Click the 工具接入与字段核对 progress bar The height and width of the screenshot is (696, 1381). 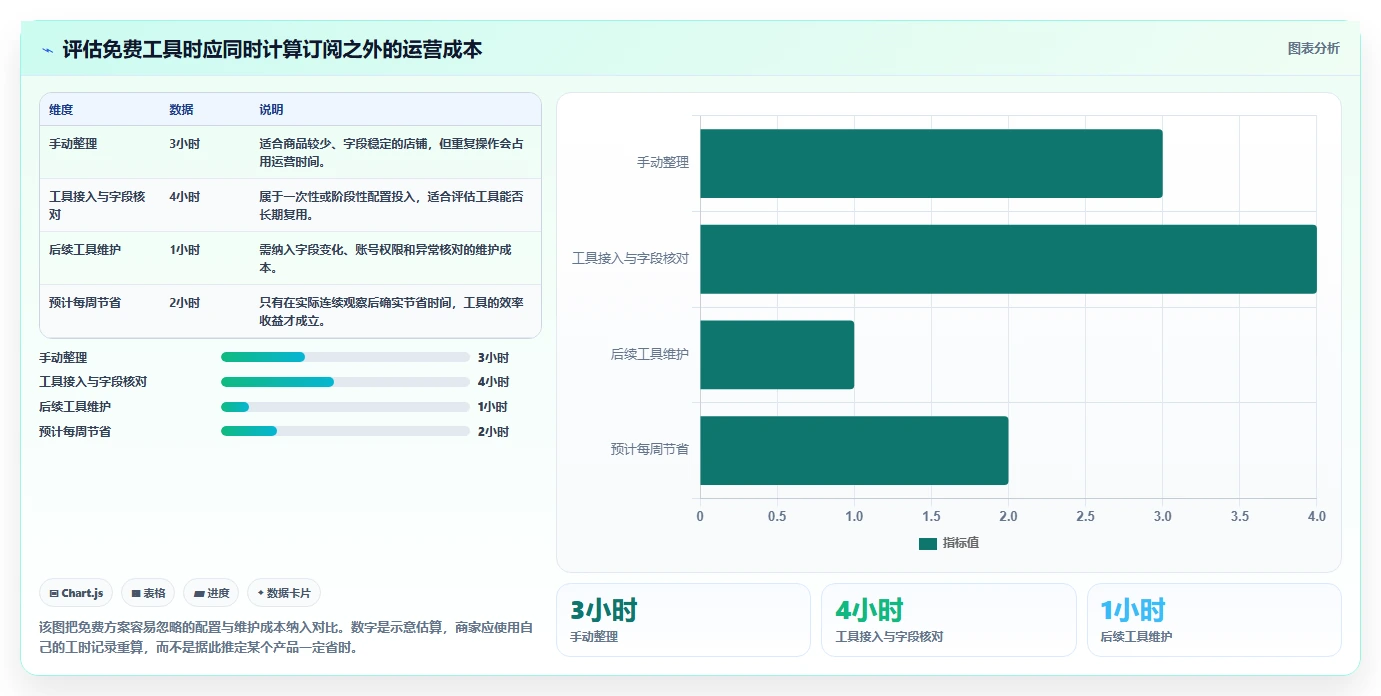click(x=345, y=382)
